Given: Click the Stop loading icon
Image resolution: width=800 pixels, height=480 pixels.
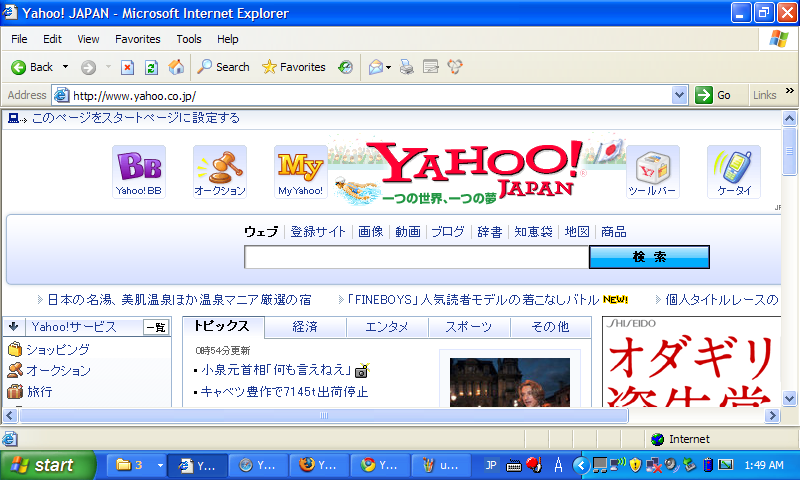Looking at the screenshot, I should click(x=127, y=67).
